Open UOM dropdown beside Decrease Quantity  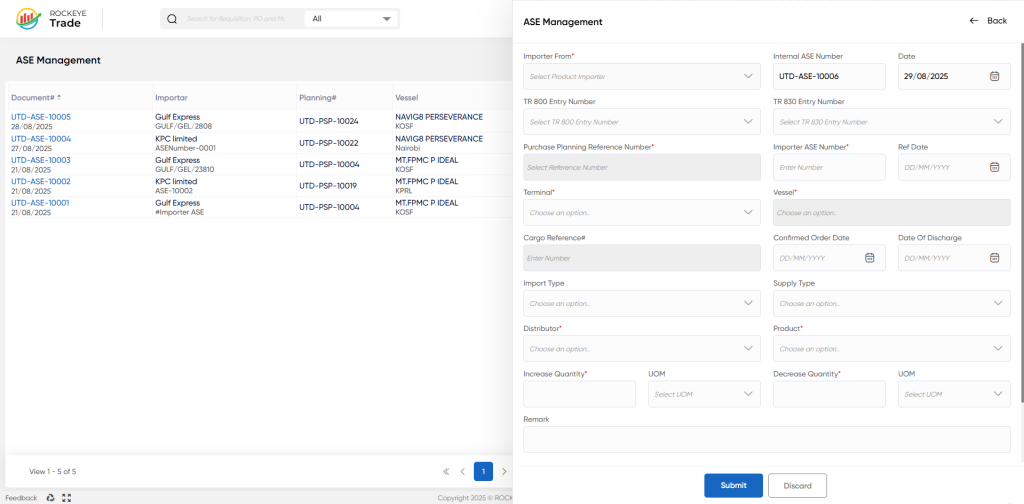click(x=954, y=394)
